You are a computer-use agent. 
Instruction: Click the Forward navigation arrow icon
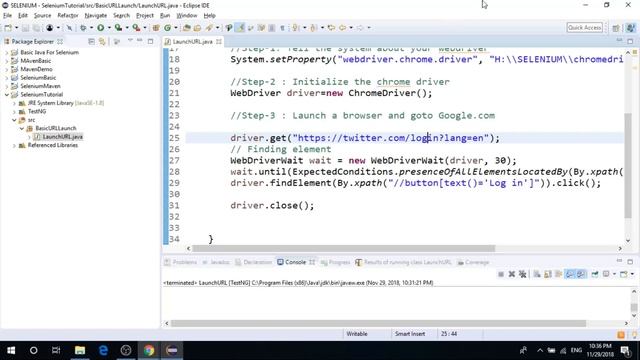[360, 28]
